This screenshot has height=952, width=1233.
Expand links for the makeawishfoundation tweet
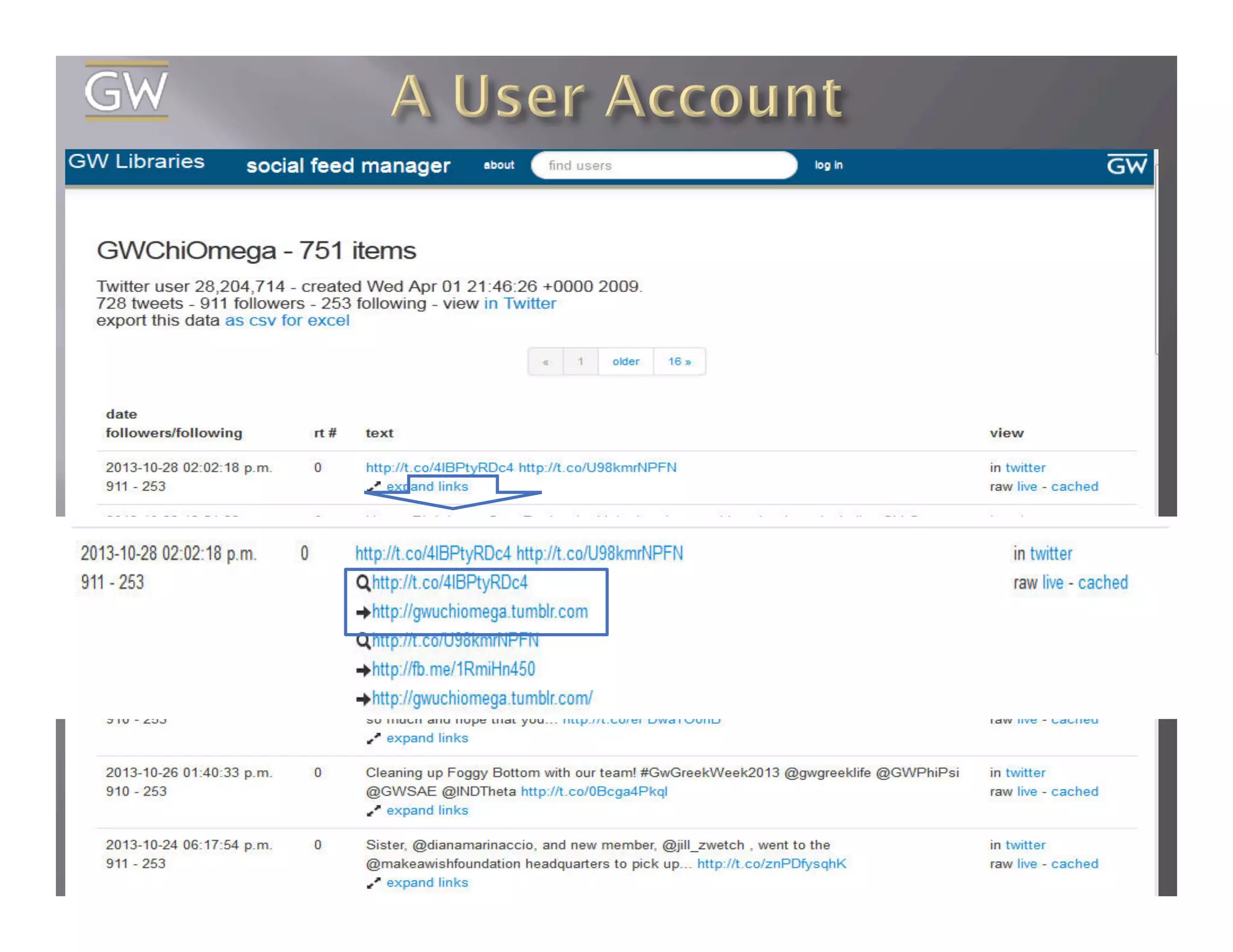click(427, 883)
